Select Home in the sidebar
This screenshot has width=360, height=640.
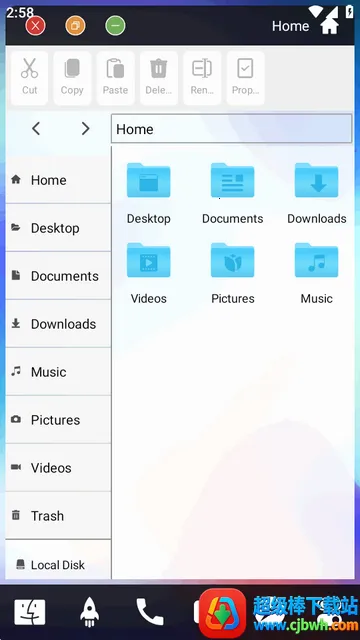58,180
